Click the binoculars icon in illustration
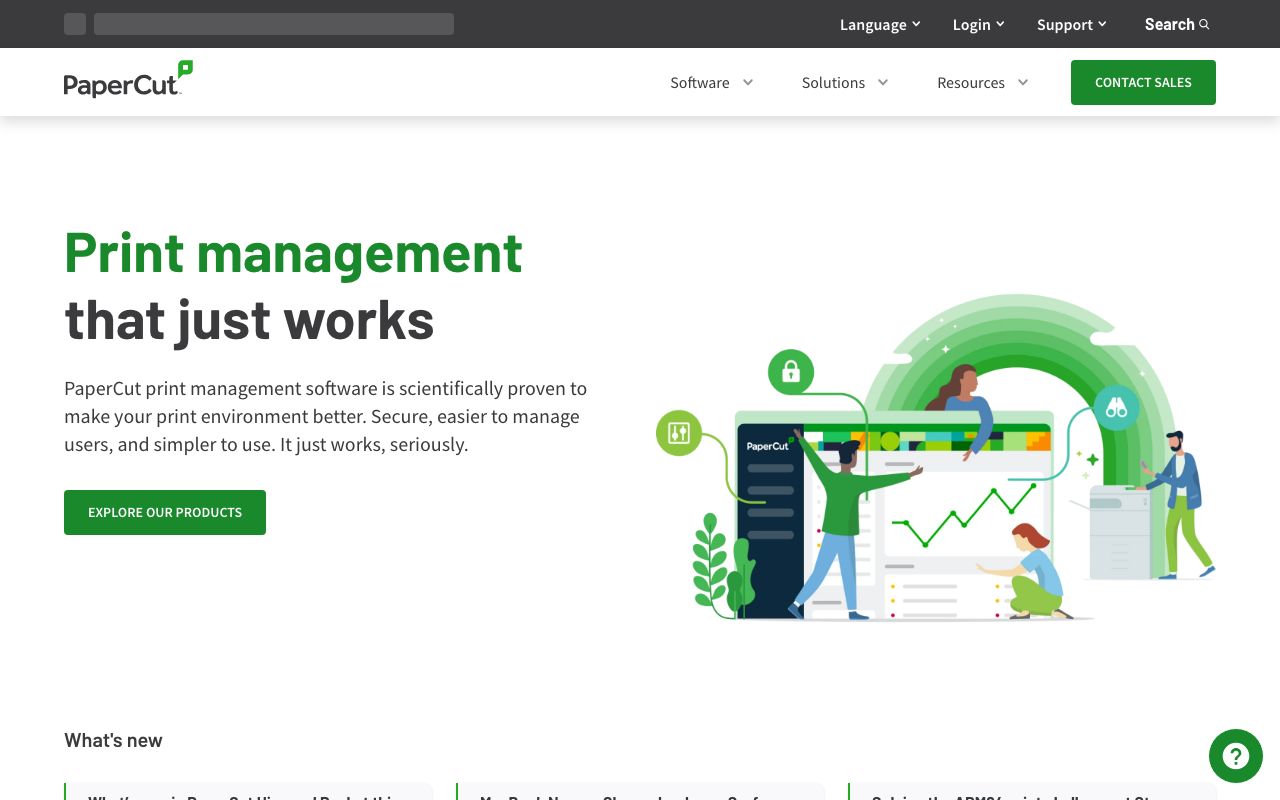Viewport: 1280px width, 800px height. pyautogui.click(x=1116, y=407)
